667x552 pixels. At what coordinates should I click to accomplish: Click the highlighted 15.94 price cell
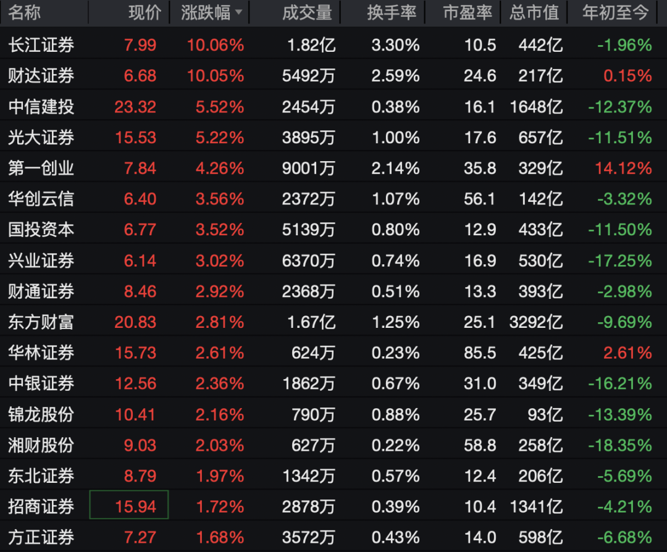[x=130, y=506]
